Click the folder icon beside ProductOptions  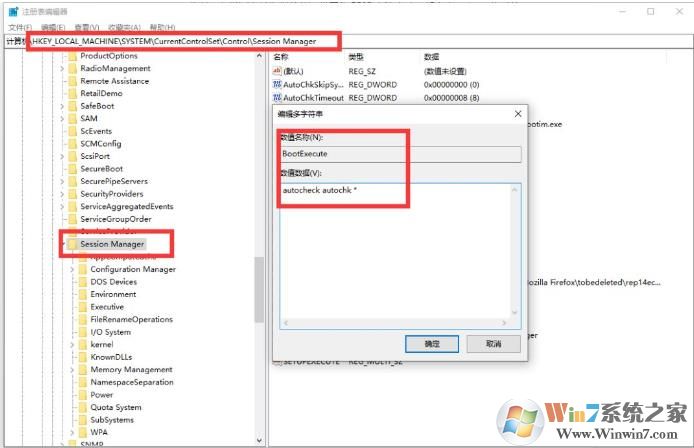pos(73,56)
